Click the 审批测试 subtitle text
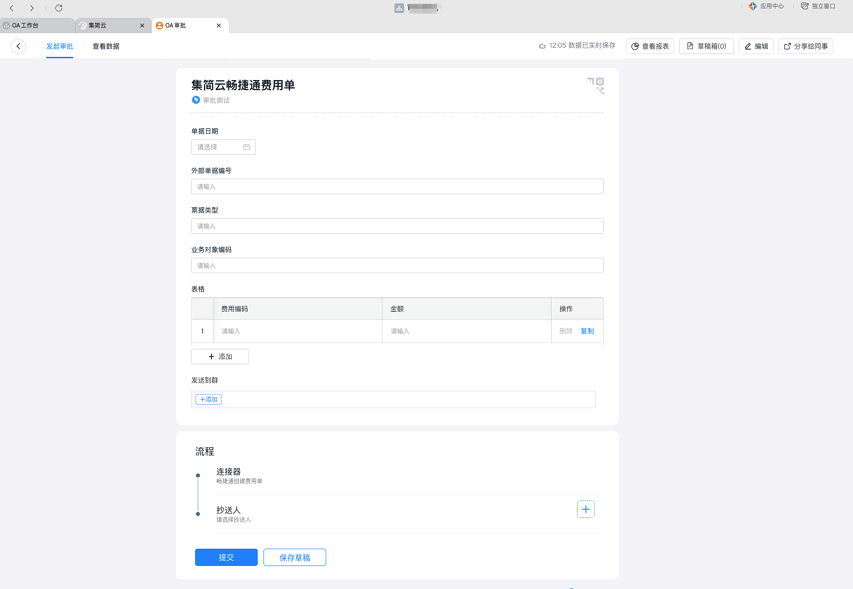 click(x=217, y=101)
